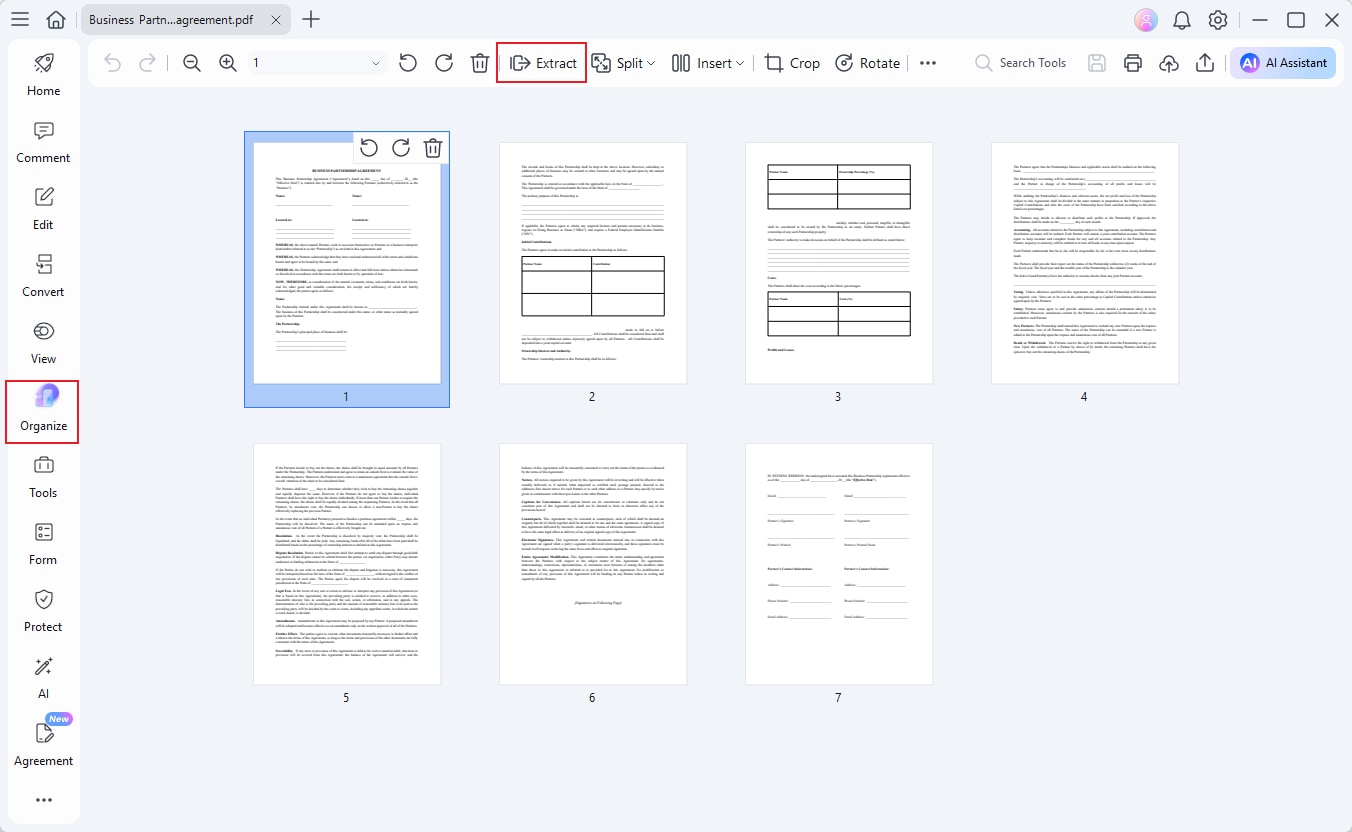Open AI in the sidebar
Image resolution: width=1352 pixels, height=832 pixels.
[43, 678]
